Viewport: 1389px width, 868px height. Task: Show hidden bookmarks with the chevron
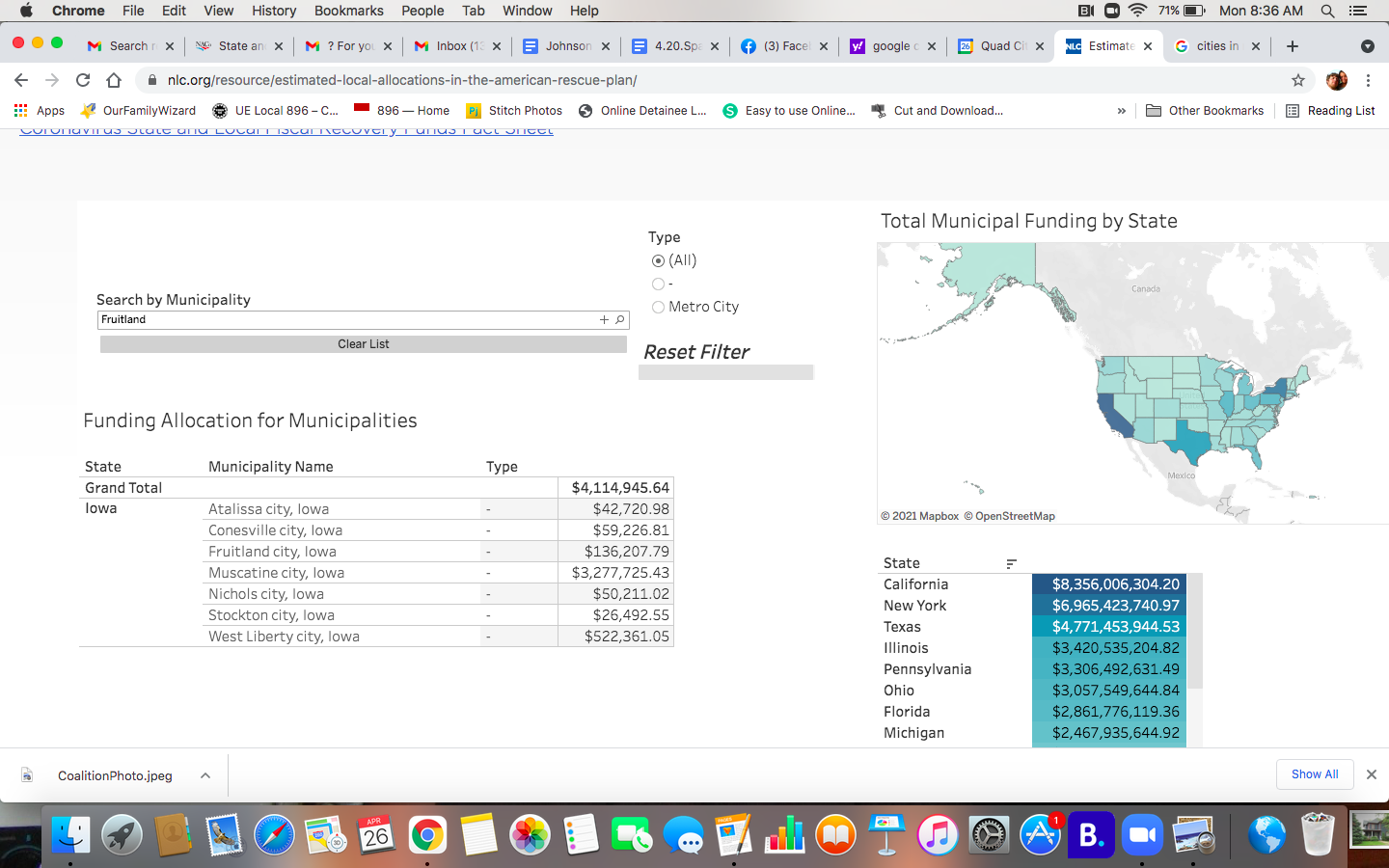point(1121,111)
